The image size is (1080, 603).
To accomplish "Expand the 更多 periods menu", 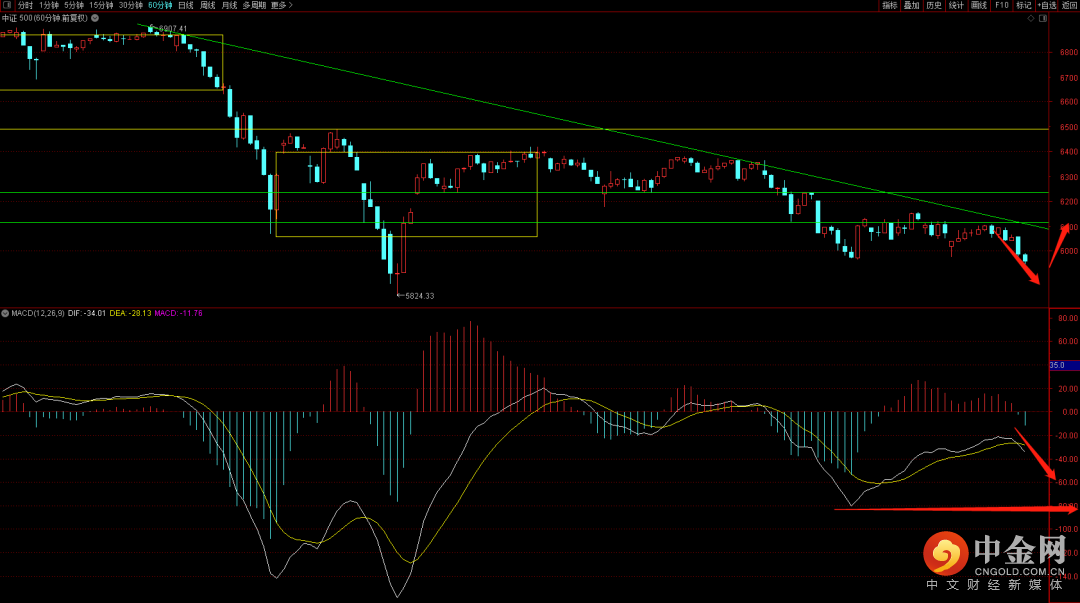I will tap(281, 5).
